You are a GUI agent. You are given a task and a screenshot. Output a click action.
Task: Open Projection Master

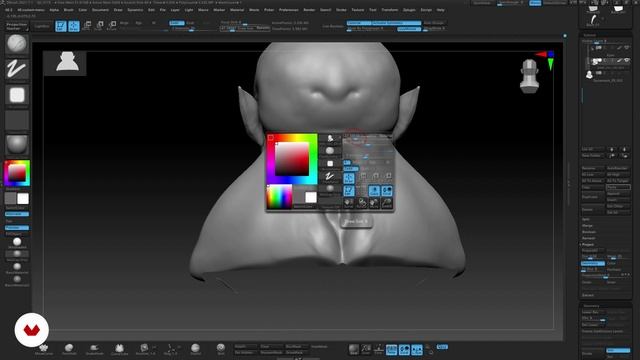coord(17,27)
